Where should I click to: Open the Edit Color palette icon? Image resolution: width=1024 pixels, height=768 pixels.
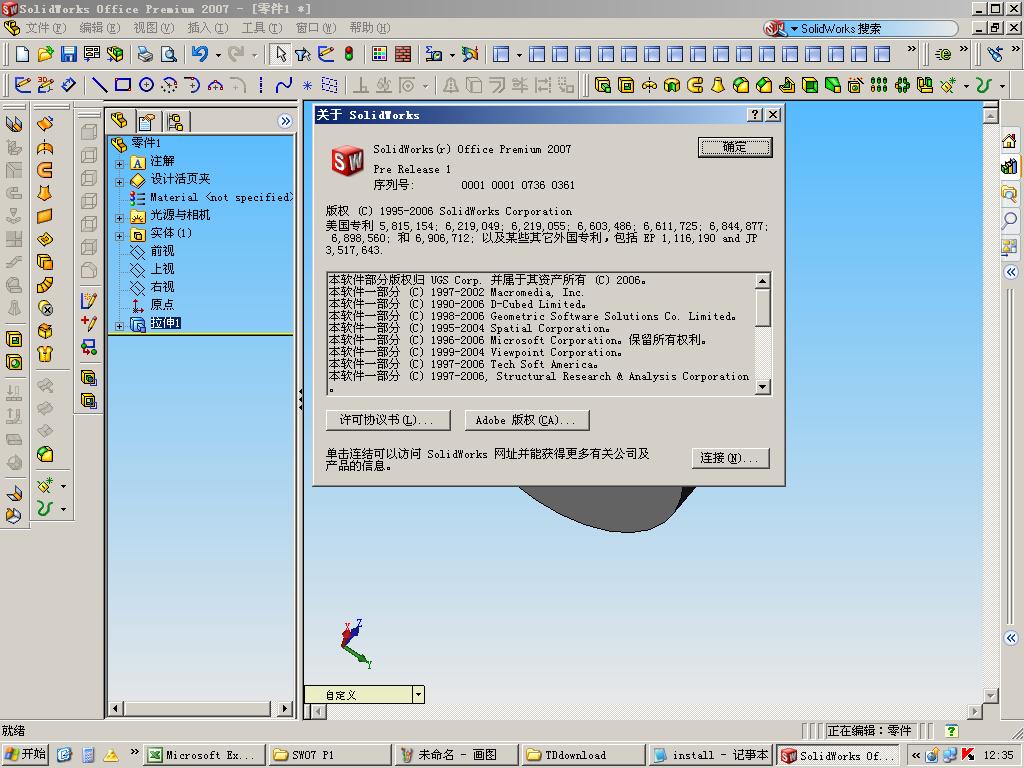[x=379, y=54]
